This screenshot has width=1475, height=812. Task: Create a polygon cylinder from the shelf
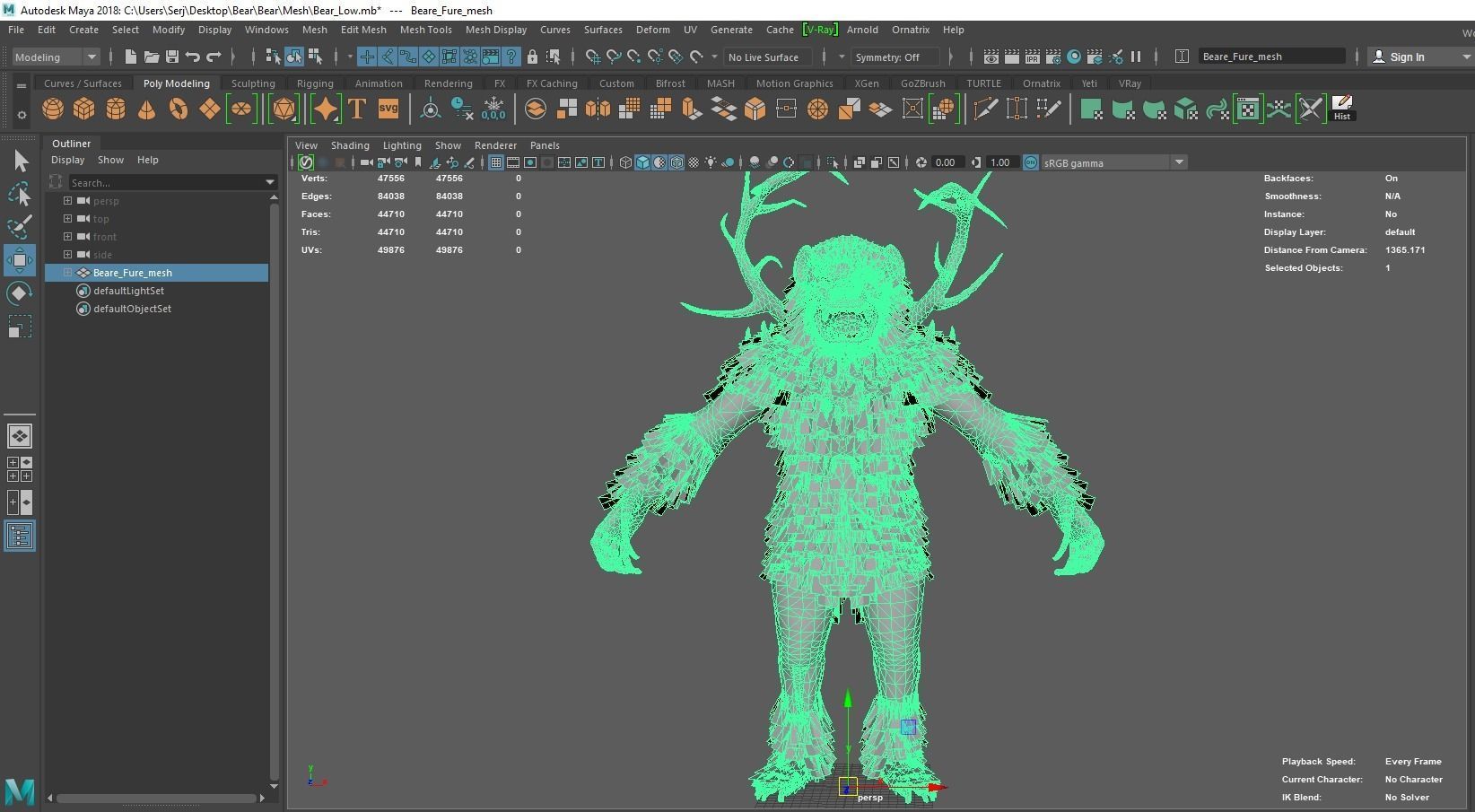tap(116, 109)
